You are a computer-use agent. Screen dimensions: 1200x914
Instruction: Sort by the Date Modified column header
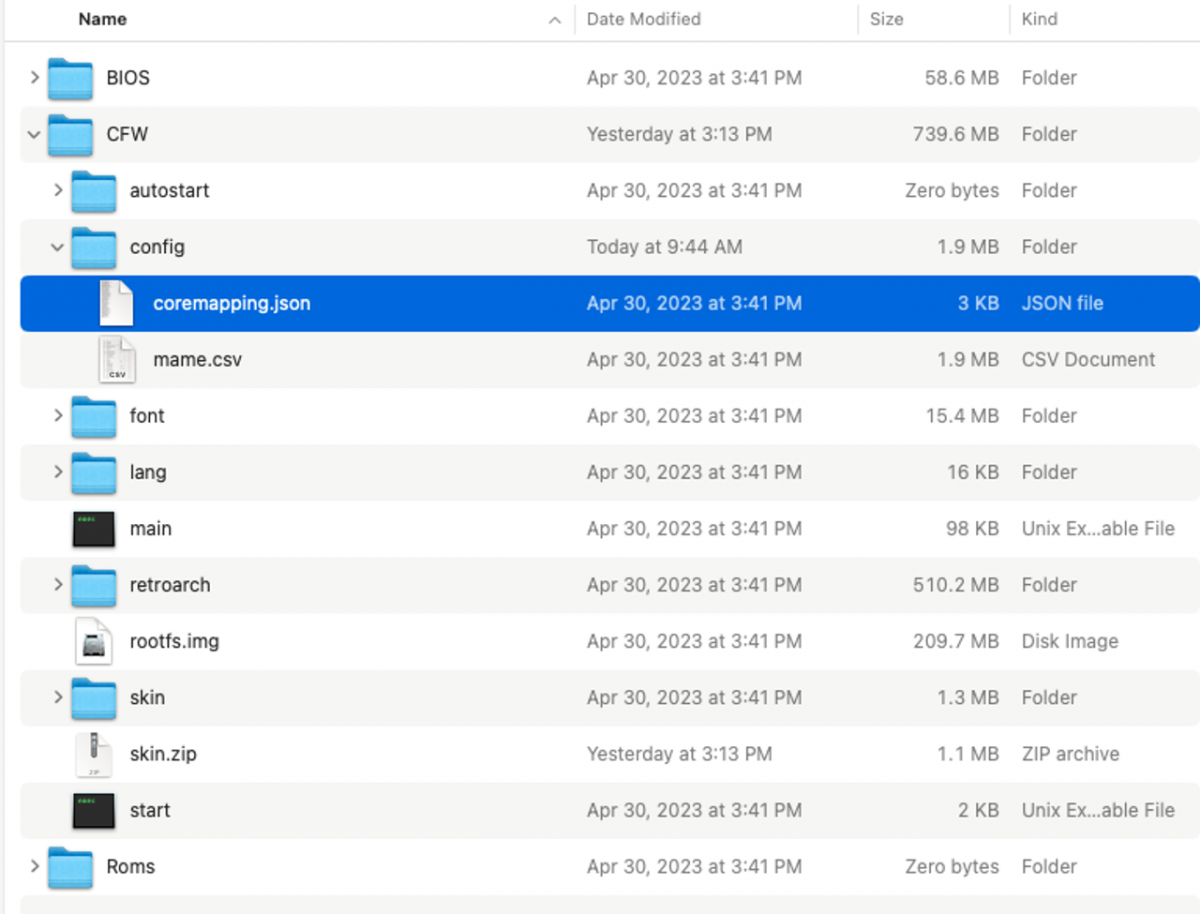(643, 19)
